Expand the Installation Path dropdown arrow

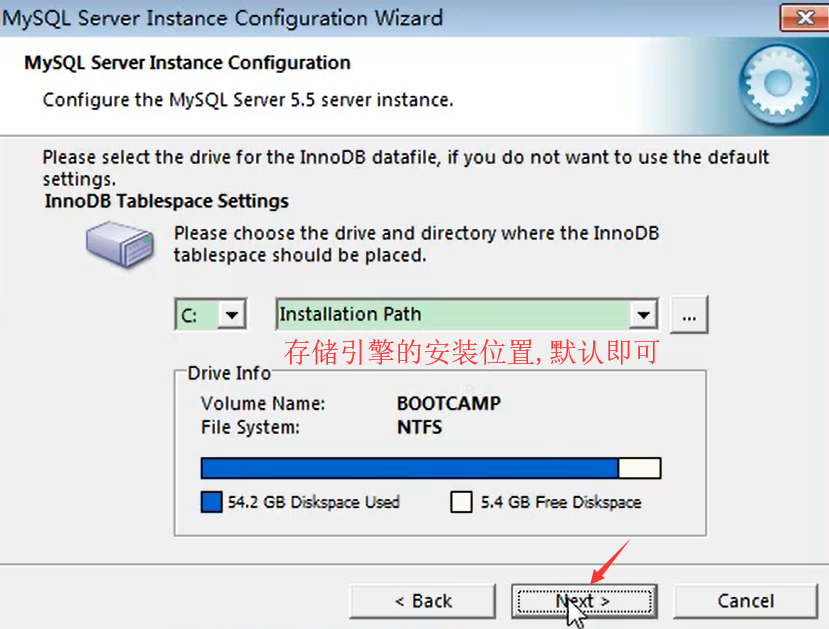643,315
